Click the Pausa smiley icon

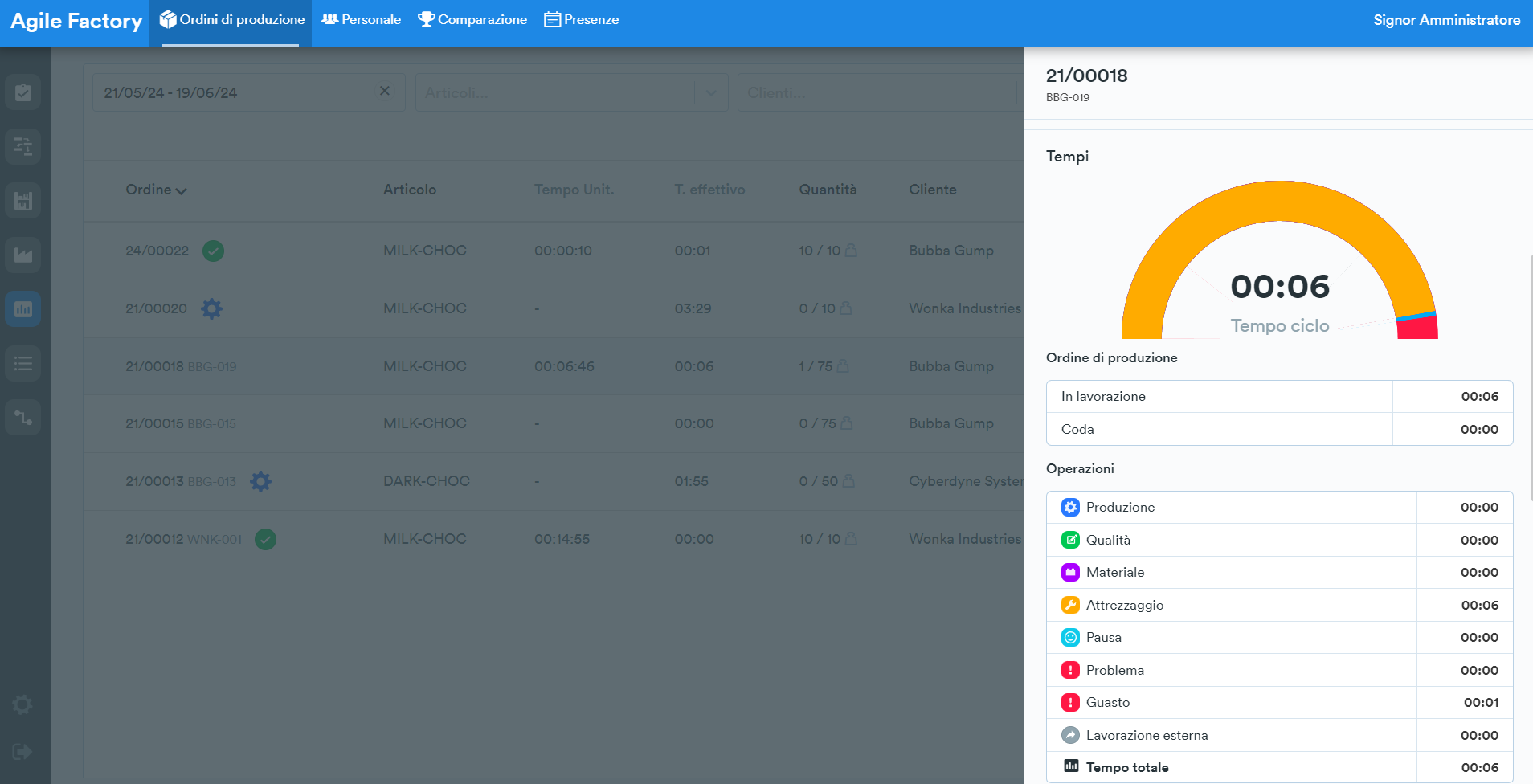[1070, 637]
